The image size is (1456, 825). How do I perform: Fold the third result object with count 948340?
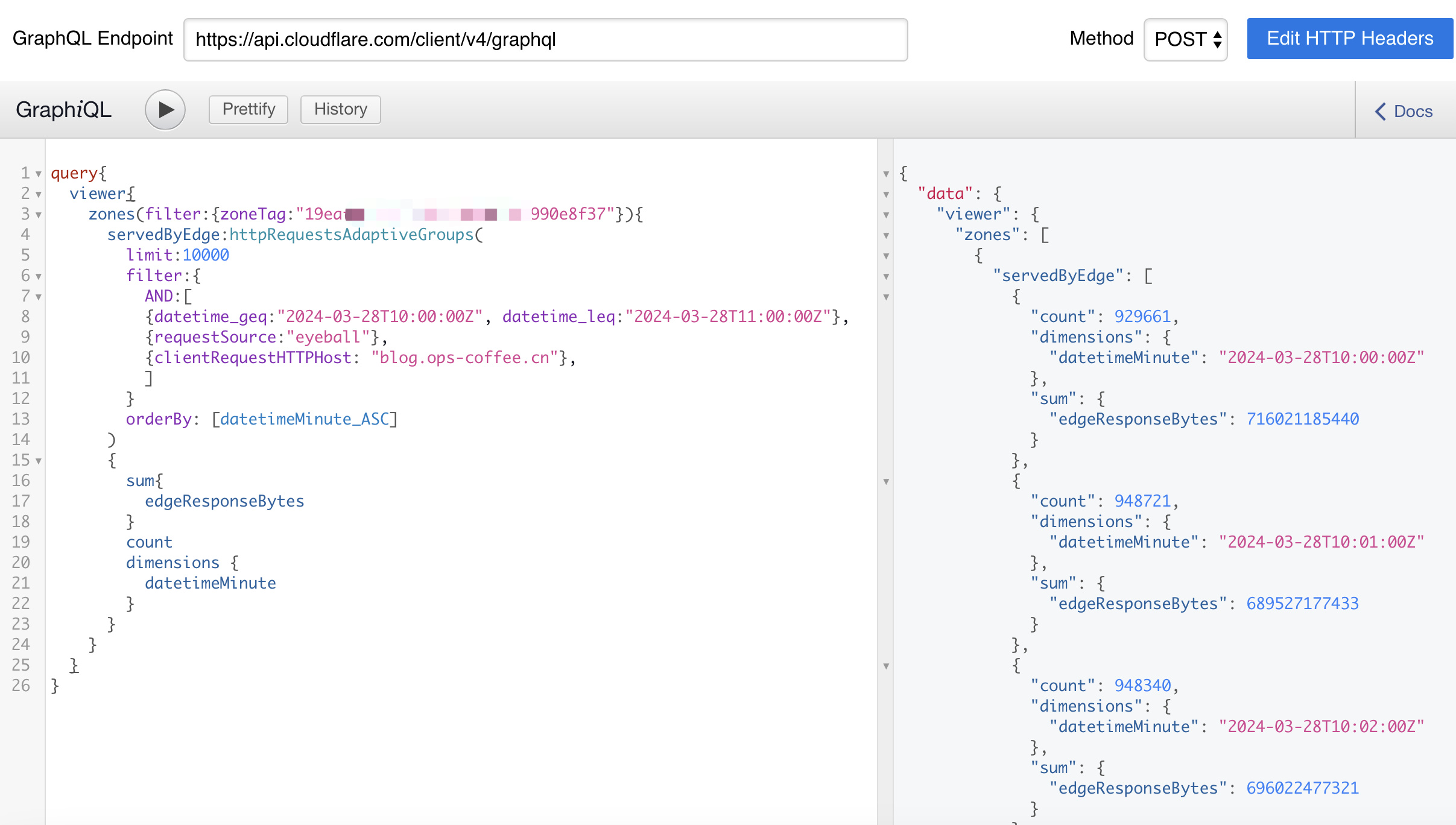(x=886, y=666)
